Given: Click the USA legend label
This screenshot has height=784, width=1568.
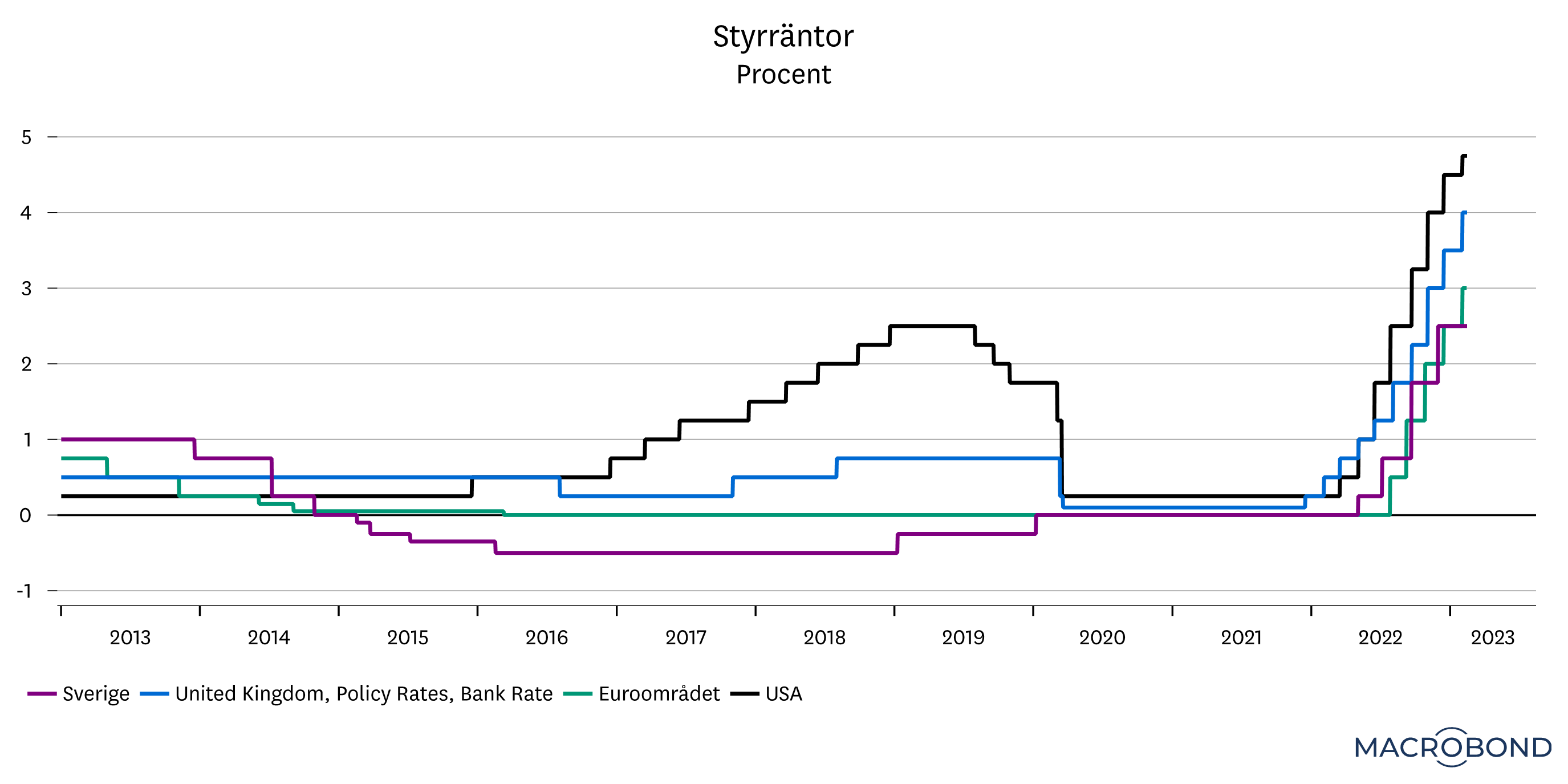Looking at the screenshot, I should click(784, 694).
